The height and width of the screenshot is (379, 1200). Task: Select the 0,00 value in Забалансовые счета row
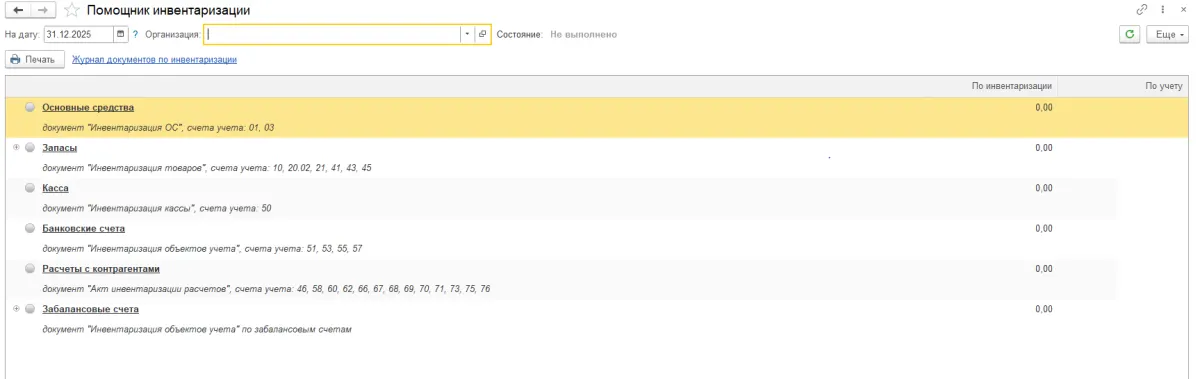(x=1044, y=309)
